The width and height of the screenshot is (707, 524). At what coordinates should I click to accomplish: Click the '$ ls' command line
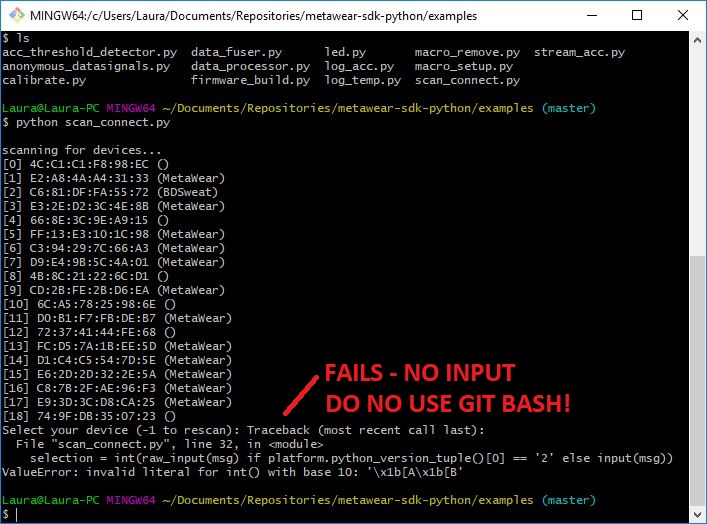tap(16, 38)
